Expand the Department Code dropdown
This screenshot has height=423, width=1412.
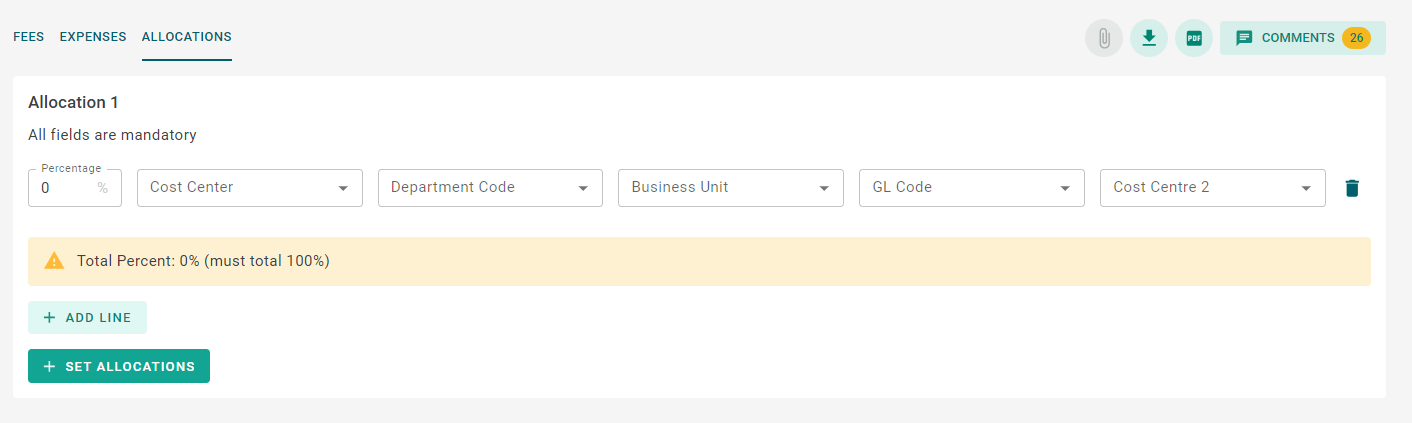click(490, 188)
